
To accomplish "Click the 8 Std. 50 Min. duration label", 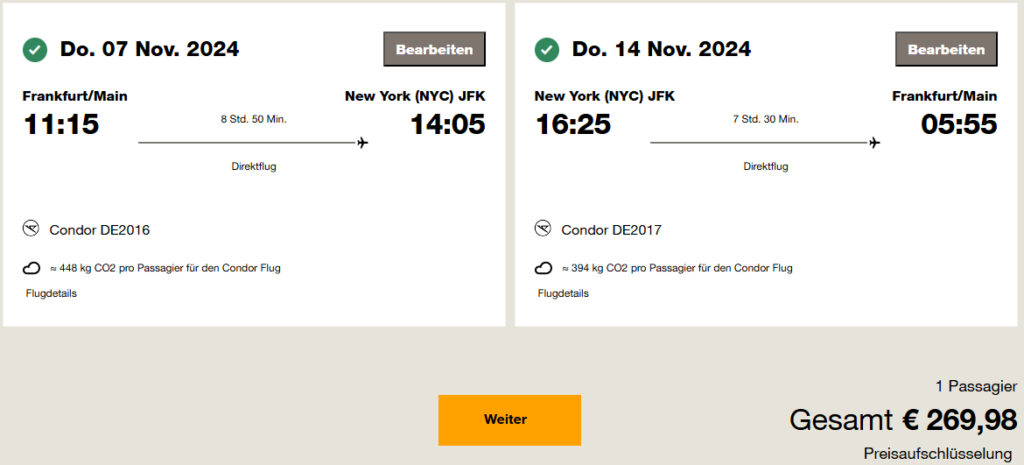I will [254, 119].
